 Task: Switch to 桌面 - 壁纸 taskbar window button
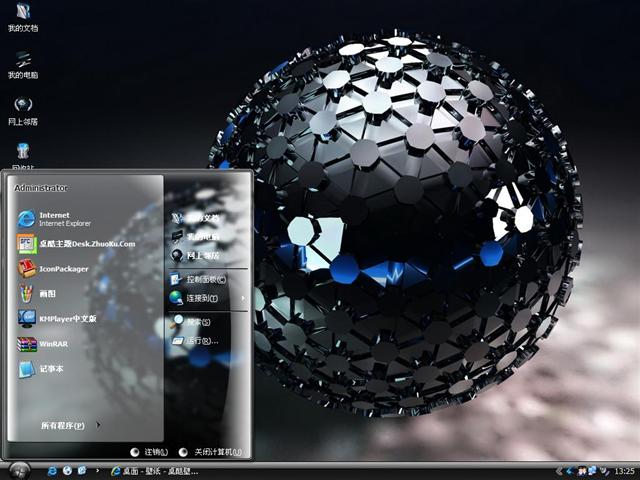point(155,471)
